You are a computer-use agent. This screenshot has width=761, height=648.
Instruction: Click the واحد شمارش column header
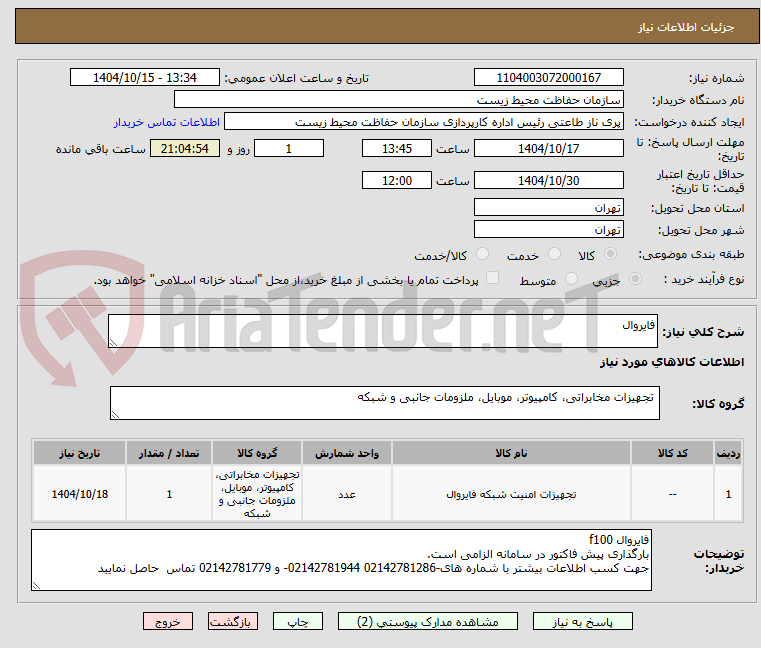click(x=347, y=453)
